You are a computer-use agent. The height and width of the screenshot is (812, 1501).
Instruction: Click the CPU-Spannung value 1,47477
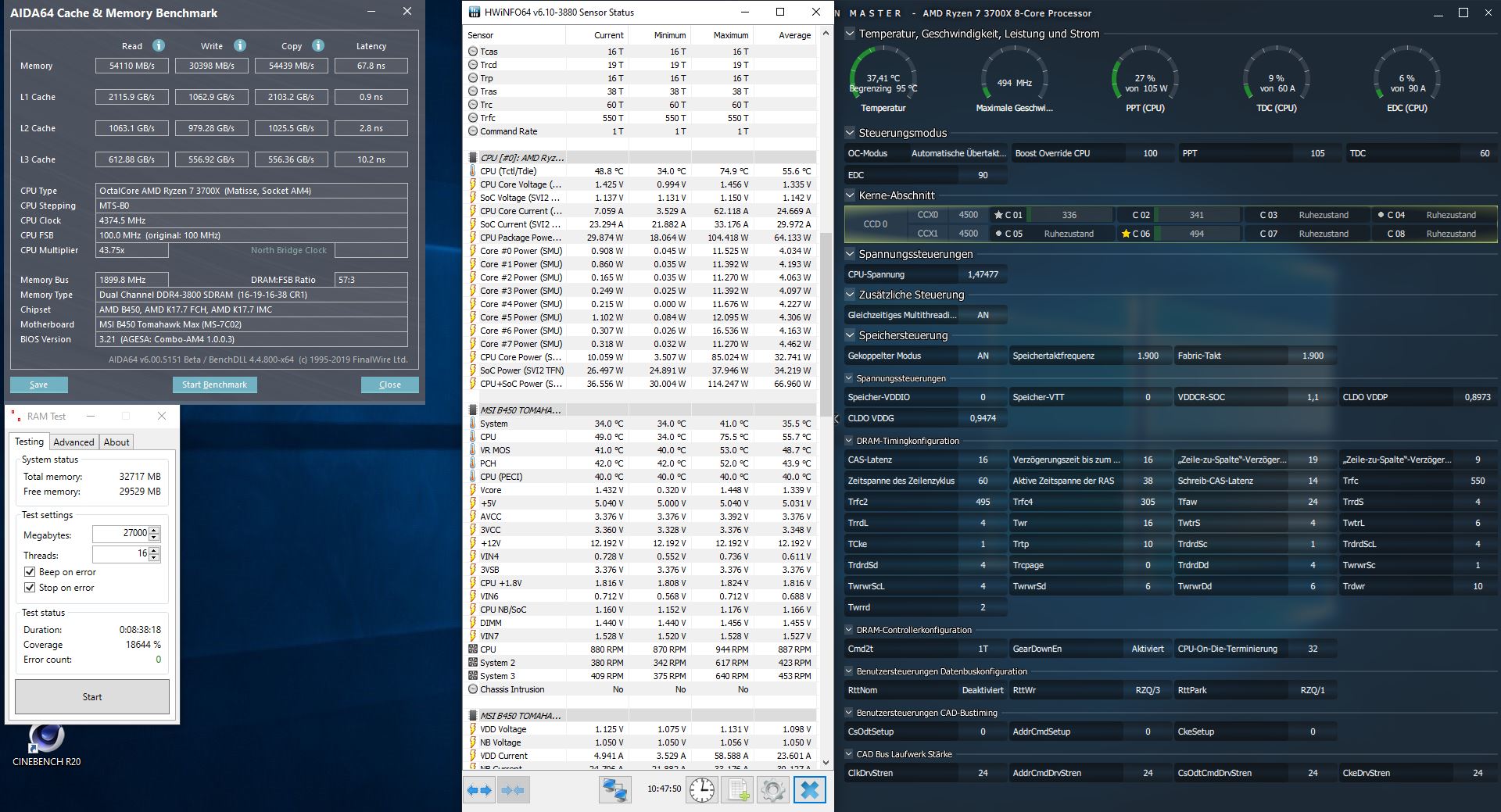click(x=983, y=274)
